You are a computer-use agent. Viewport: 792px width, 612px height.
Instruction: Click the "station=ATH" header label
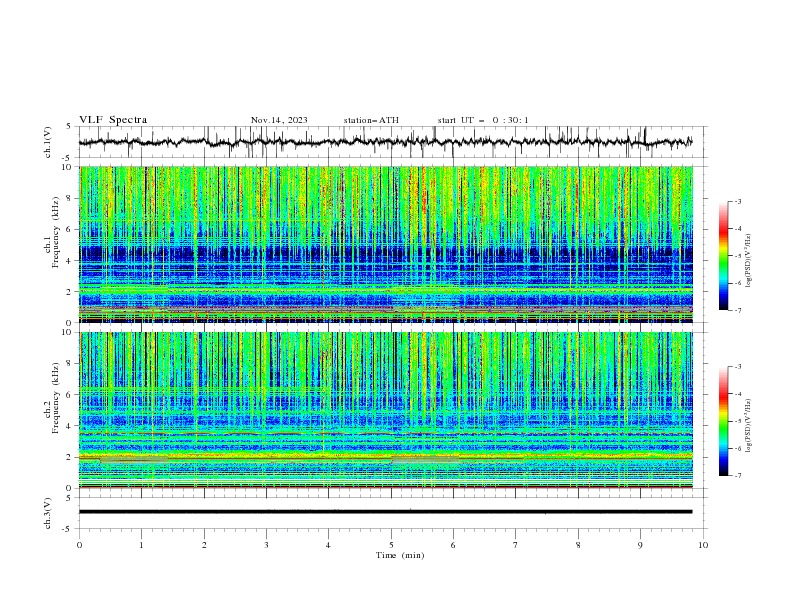point(371,120)
